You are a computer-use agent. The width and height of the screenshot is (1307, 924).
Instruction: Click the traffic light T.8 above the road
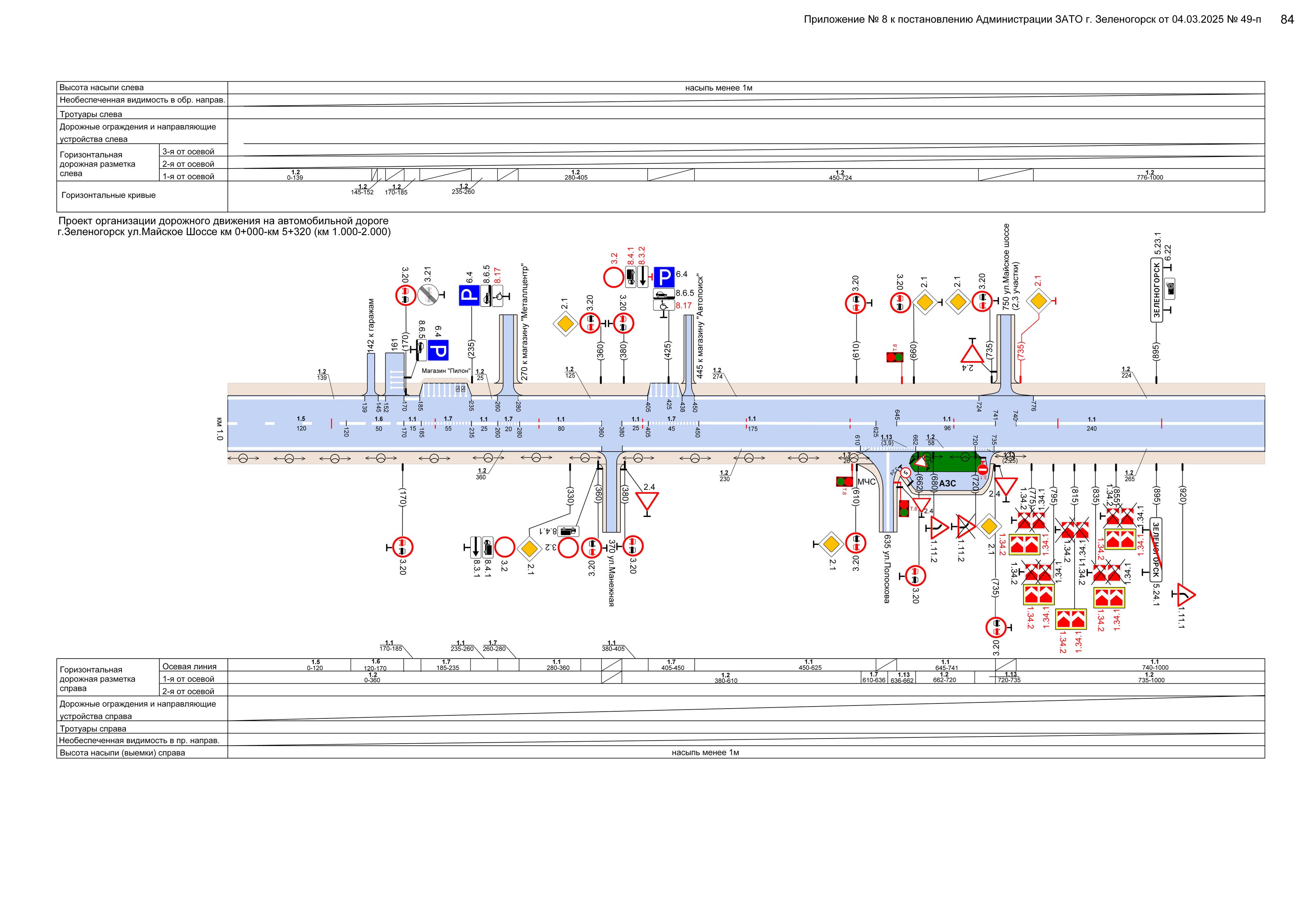tap(895, 358)
